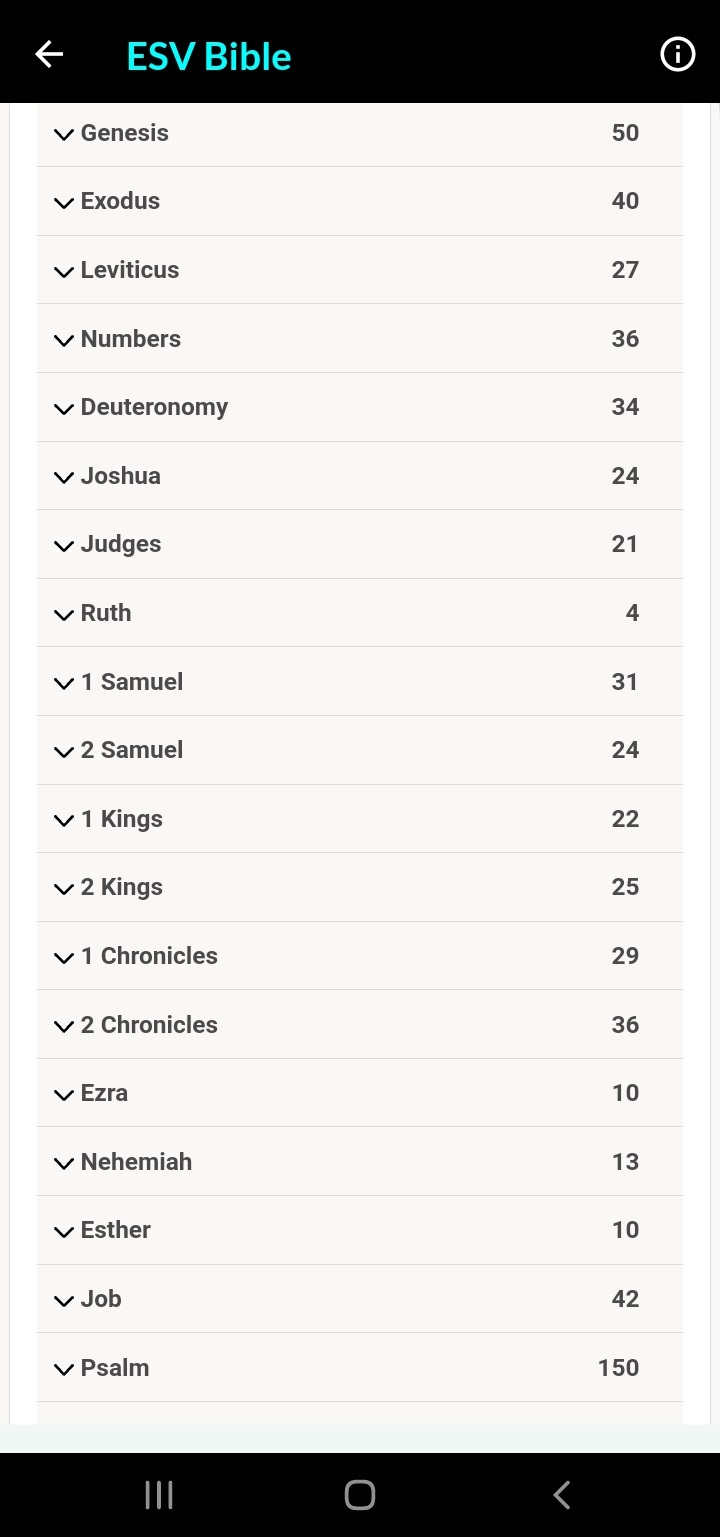Tap Nehemiah chapter count 13

[x=625, y=1162]
